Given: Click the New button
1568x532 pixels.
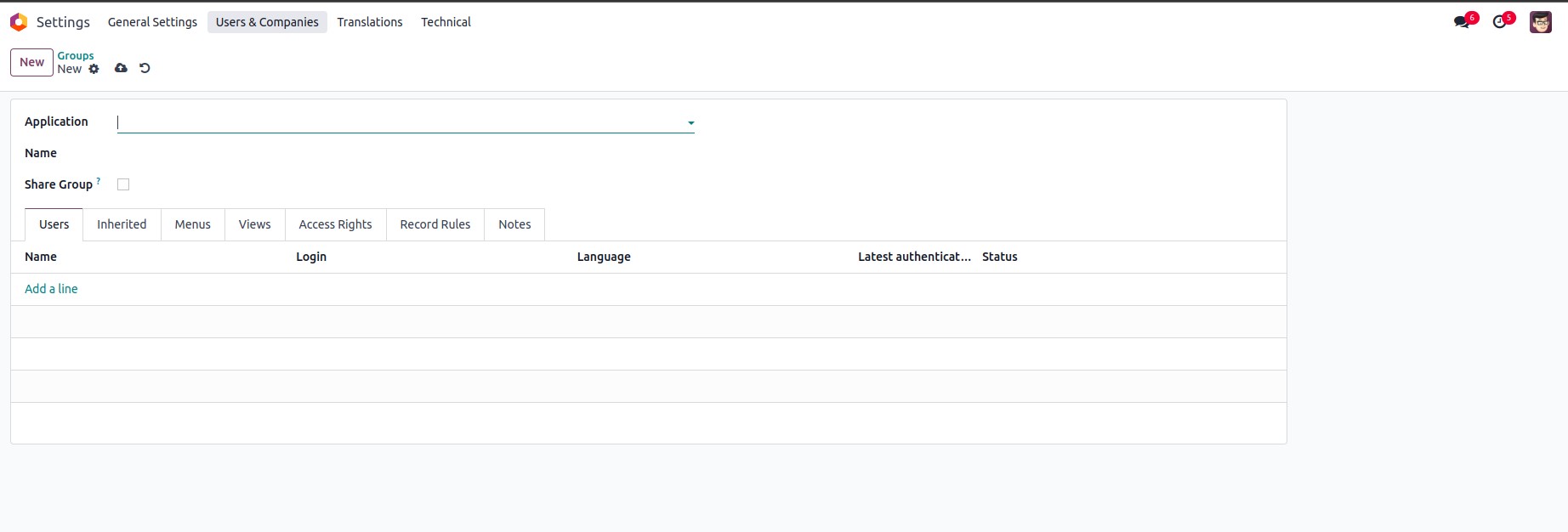Looking at the screenshot, I should [31, 62].
